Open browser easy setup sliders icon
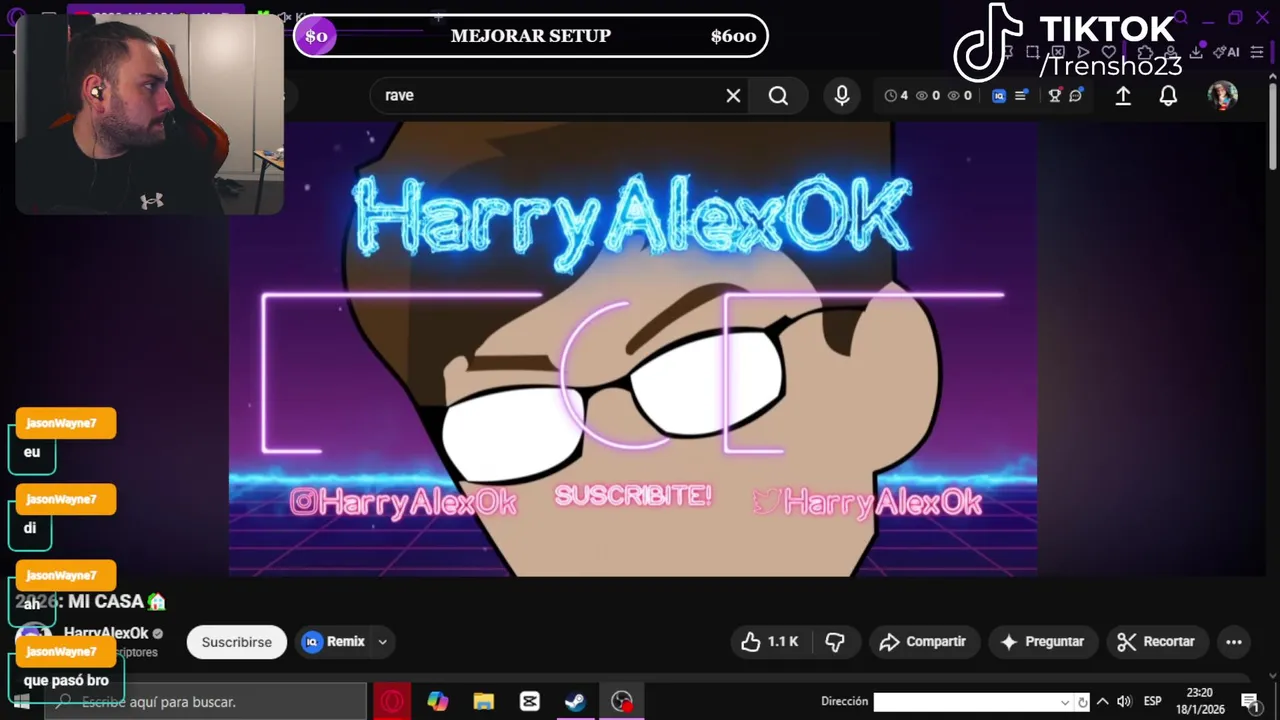The height and width of the screenshot is (720, 1280). coord(1257,52)
